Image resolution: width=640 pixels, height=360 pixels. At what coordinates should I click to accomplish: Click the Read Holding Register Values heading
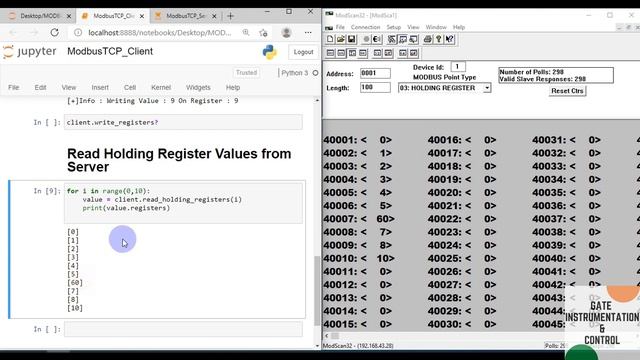[179, 160]
